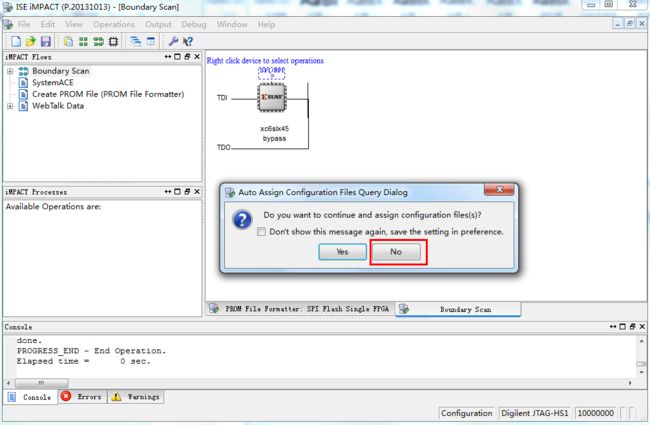
Task: Switch to Boundary Scan document tab
Action: click(458, 309)
